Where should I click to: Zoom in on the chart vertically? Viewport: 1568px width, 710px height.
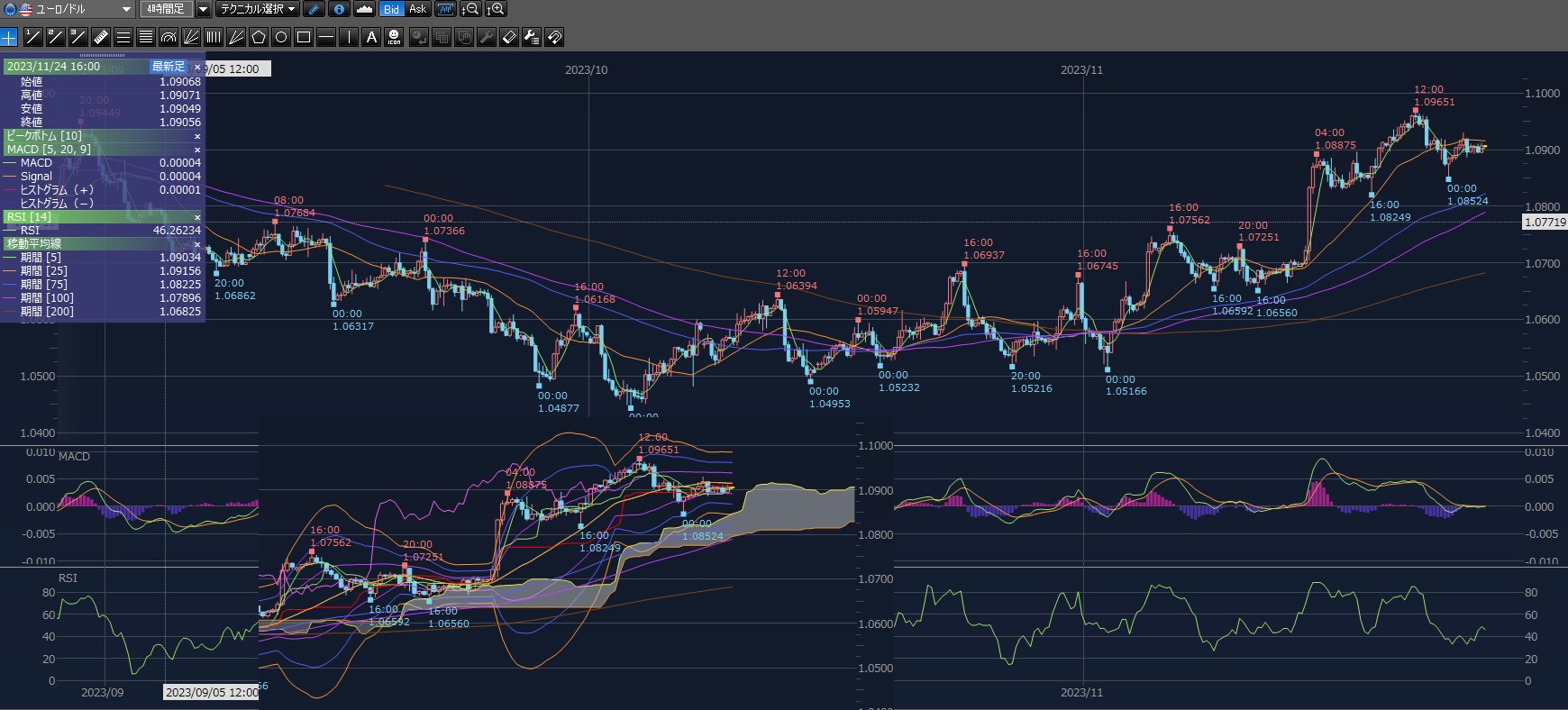pos(496,9)
